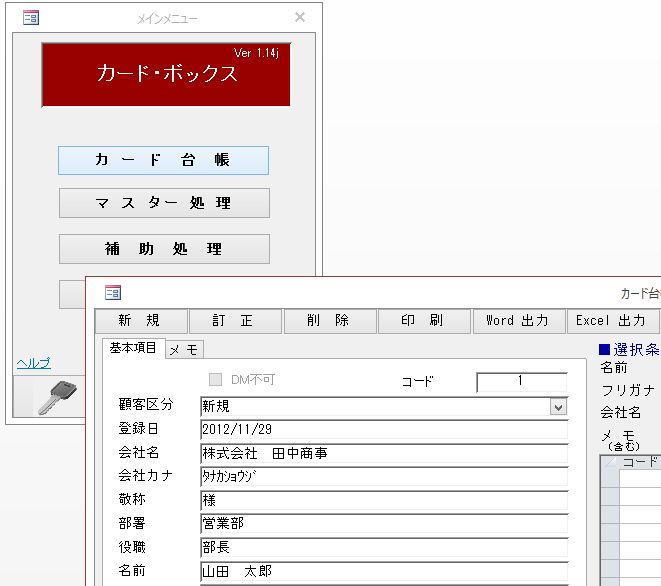
Task: Switch to the メモ tab
Action: pos(185,350)
